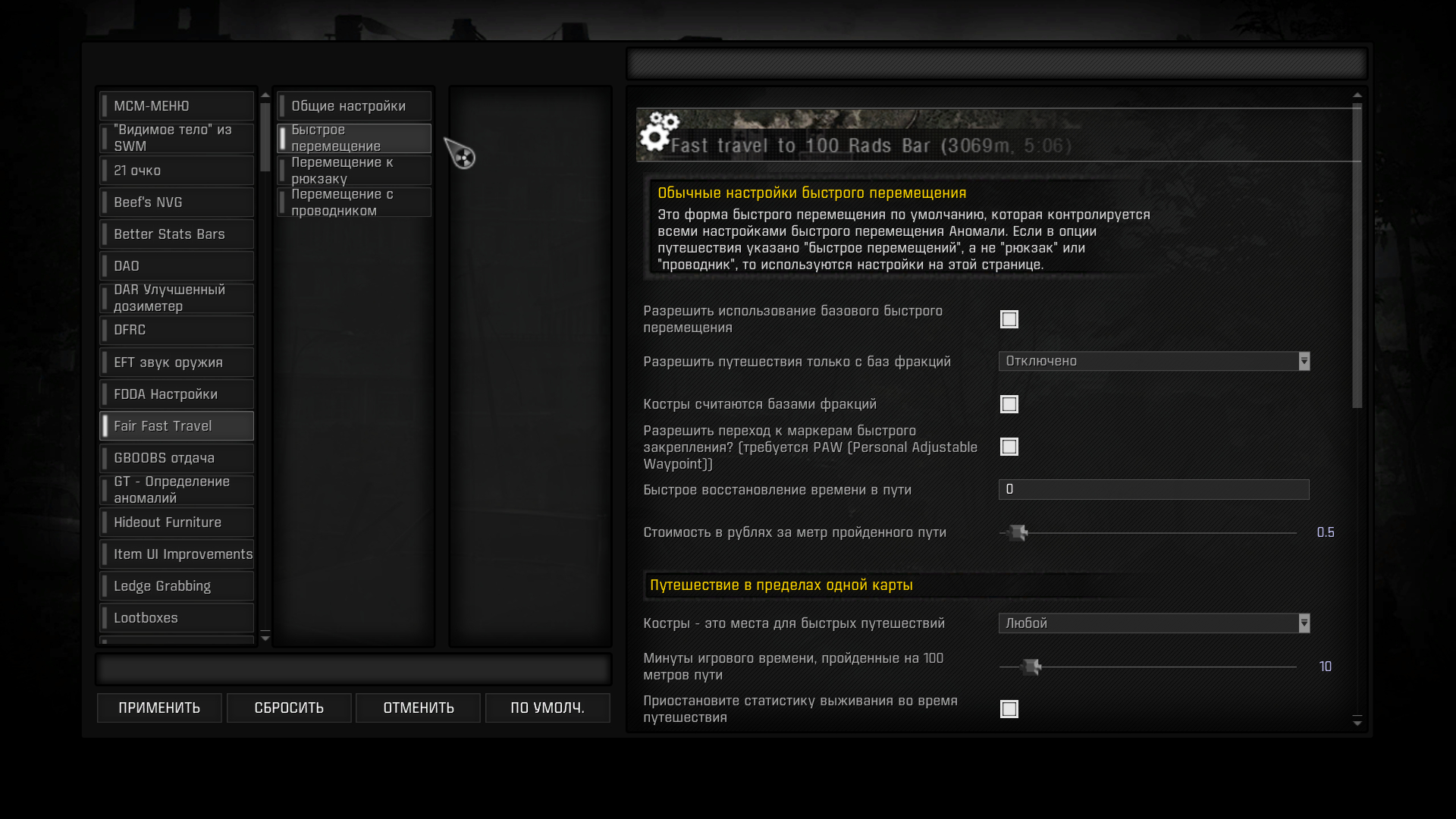Click mod list scroll-up arrow
The image size is (1456, 819).
[265, 96]
